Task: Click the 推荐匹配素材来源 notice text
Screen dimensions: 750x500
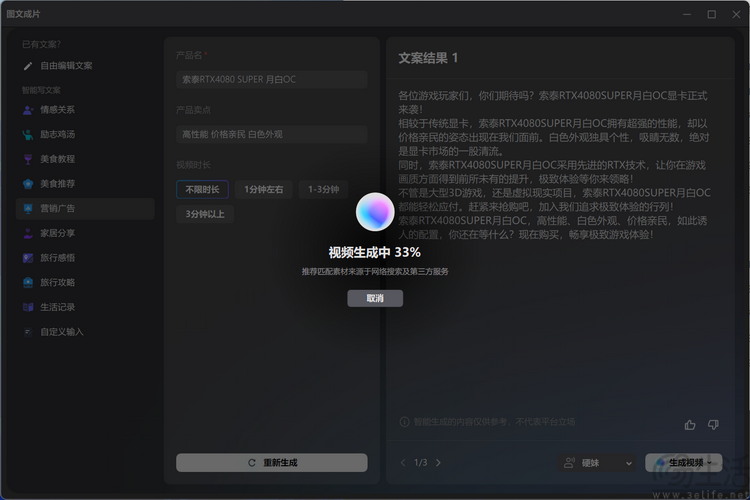Action: [375, 272]
